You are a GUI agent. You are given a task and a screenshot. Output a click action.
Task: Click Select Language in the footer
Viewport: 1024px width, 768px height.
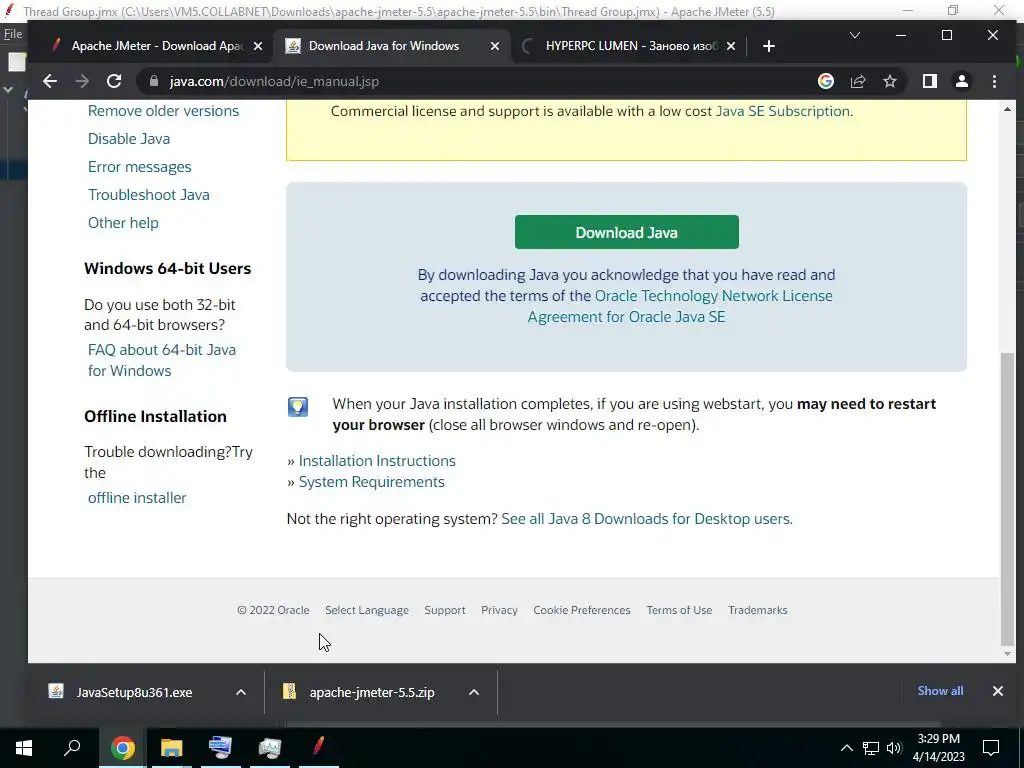point(367,610)
